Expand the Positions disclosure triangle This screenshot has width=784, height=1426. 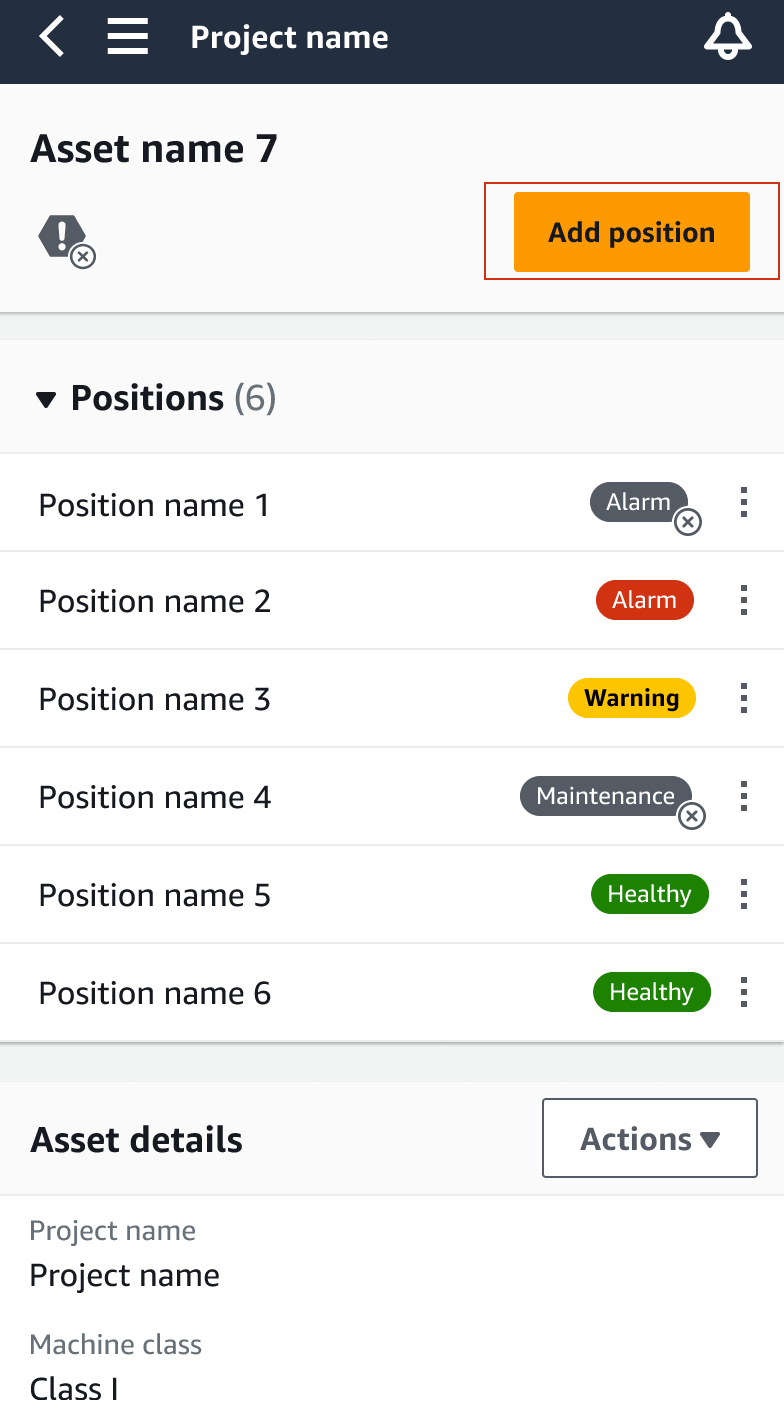point(45,397)
